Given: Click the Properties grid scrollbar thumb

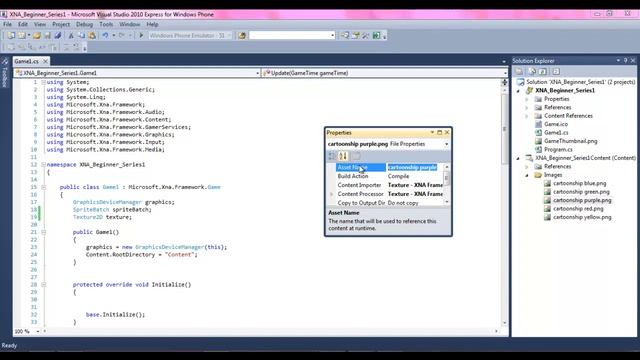Looking at the screenshot, I should [447, 178].
